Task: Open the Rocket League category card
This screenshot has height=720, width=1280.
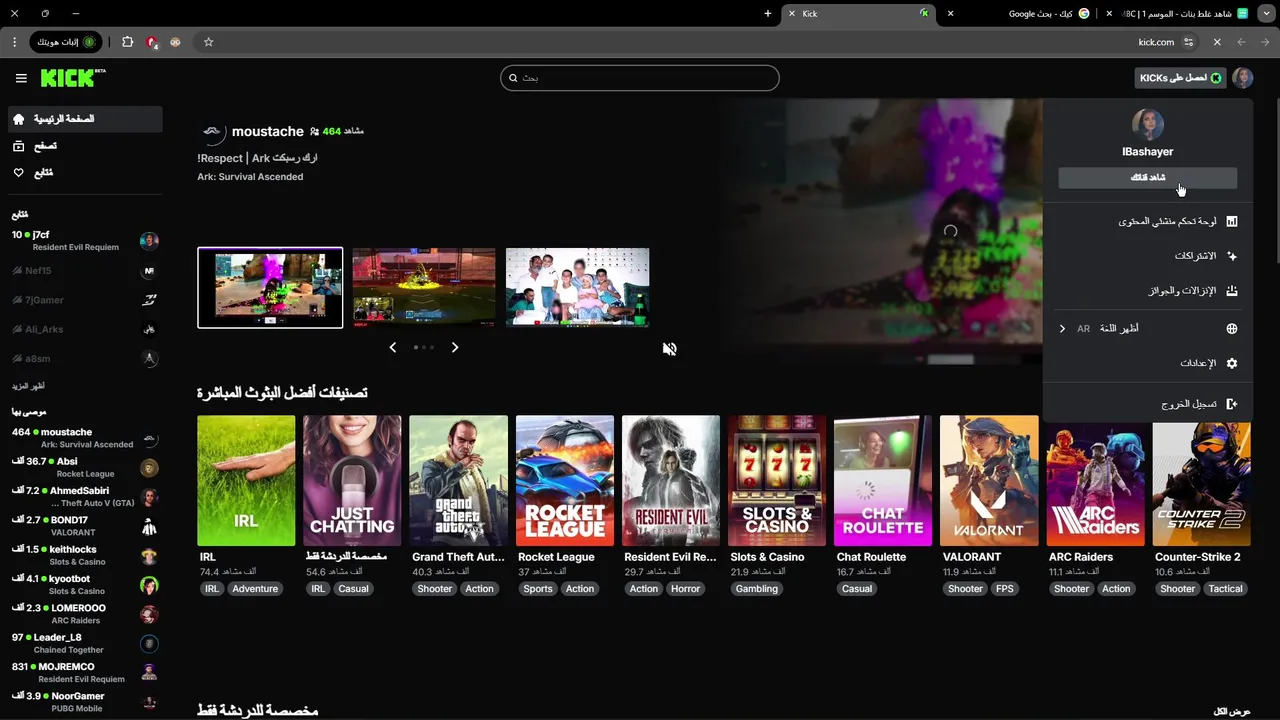Action: click(x=564, y=481)
